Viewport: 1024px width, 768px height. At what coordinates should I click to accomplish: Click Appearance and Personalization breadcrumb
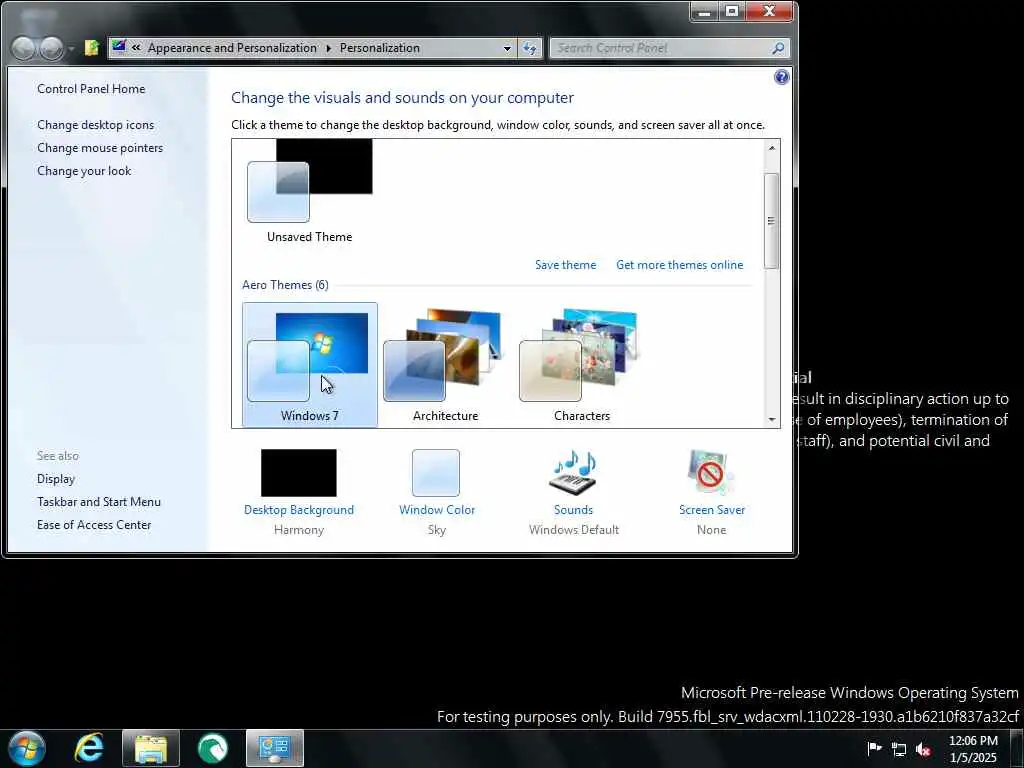click(x=232, y=48)
